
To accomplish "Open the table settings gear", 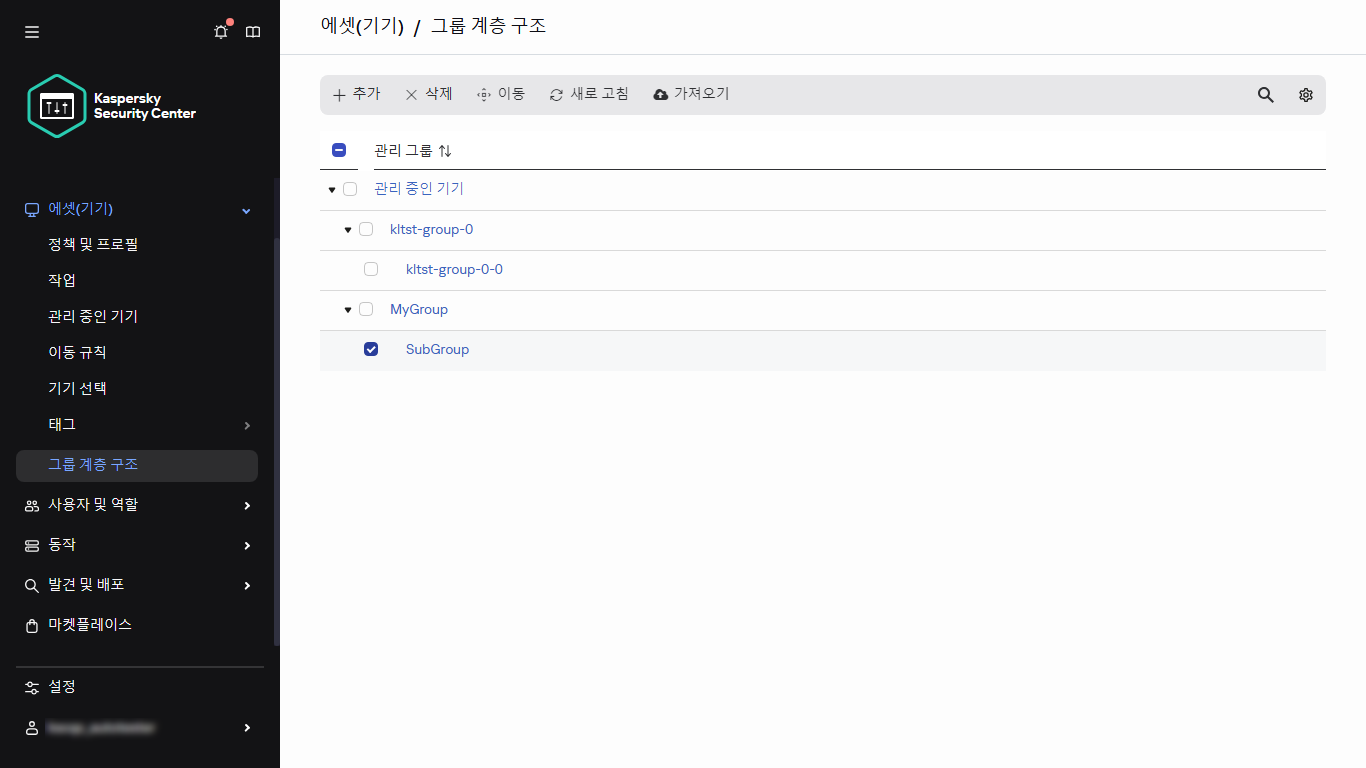I will 1305,94.
